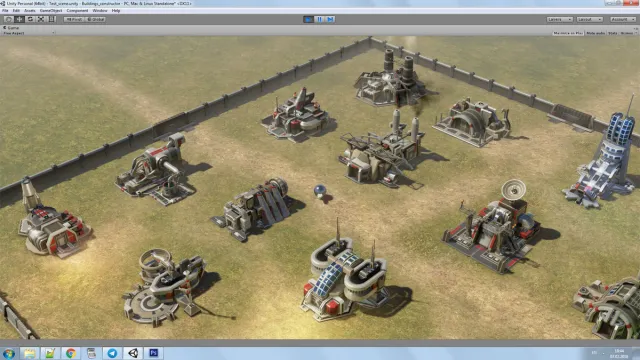
Task: Click the system clock in tray
Action: [619, 353]
